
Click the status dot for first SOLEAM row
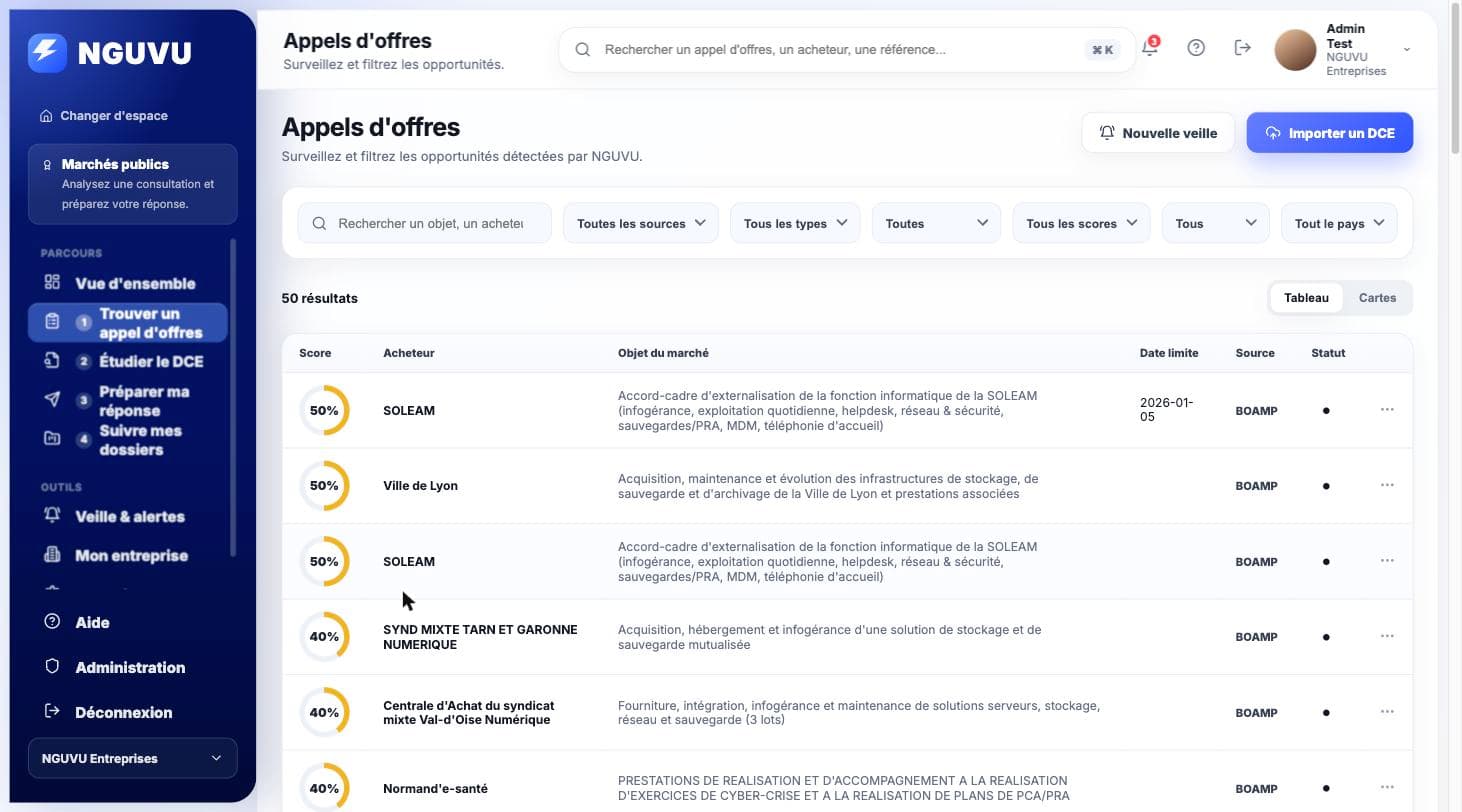coord(1326,410)
